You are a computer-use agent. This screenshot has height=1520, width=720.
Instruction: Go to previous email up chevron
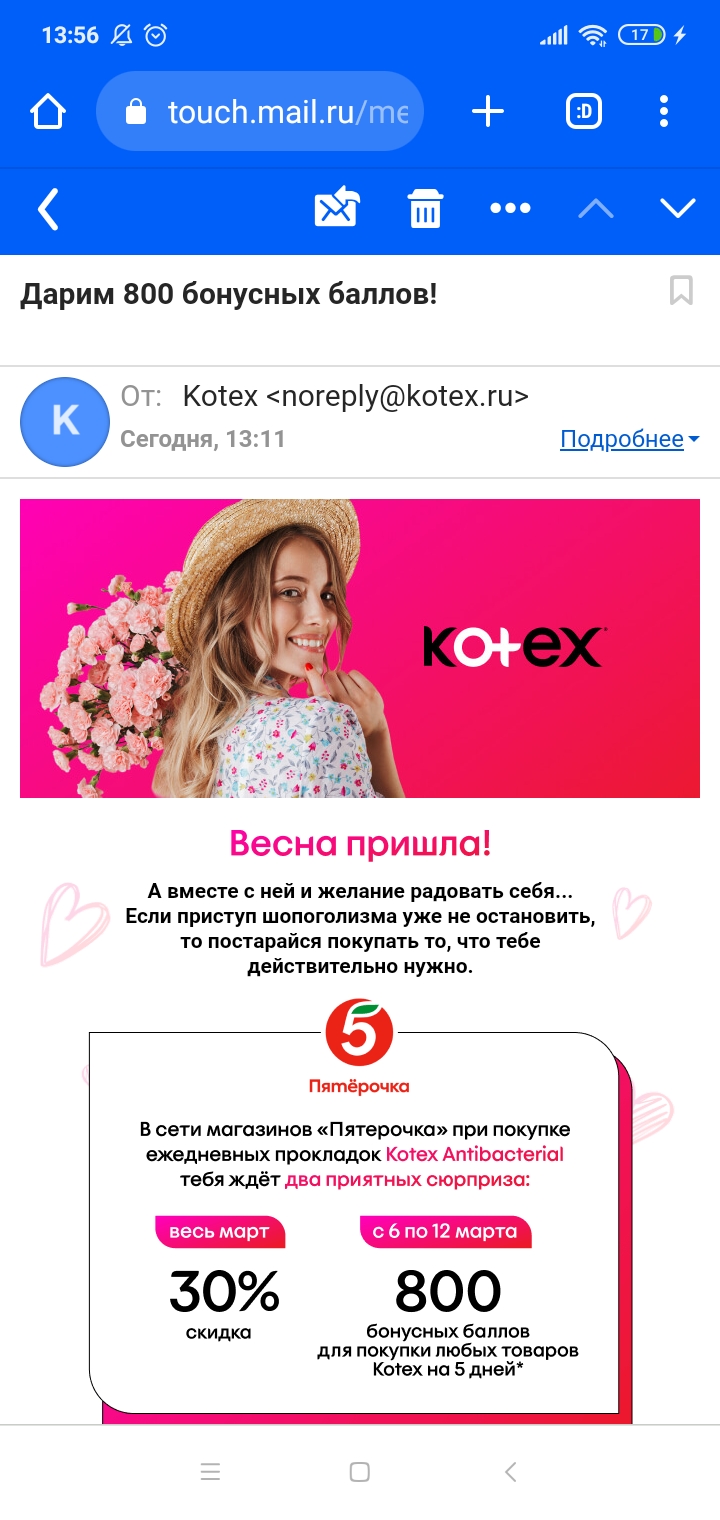(596, 208)
